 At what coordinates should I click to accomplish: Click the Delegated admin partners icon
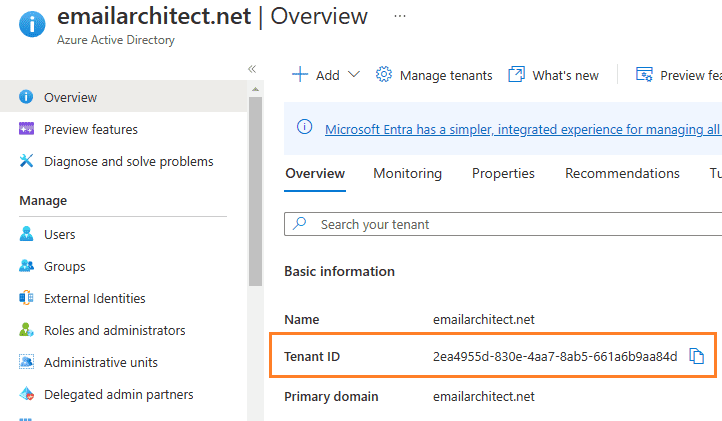26,394
